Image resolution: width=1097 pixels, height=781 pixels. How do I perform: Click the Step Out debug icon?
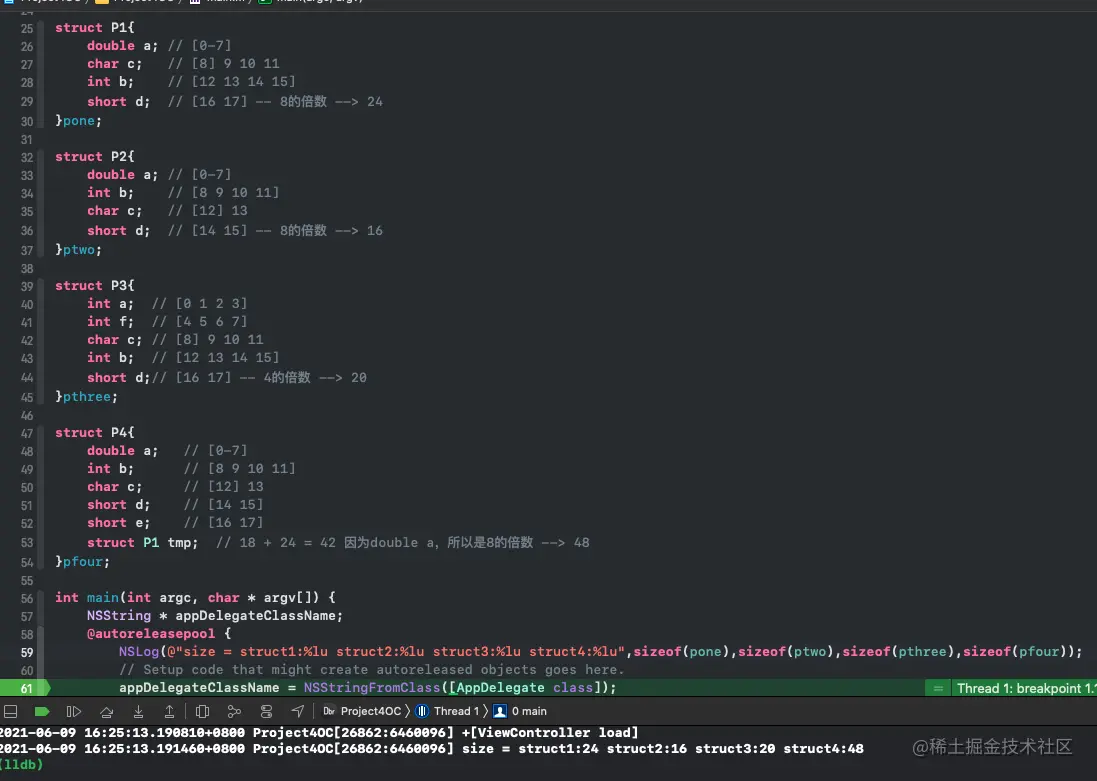coord(169,712)
